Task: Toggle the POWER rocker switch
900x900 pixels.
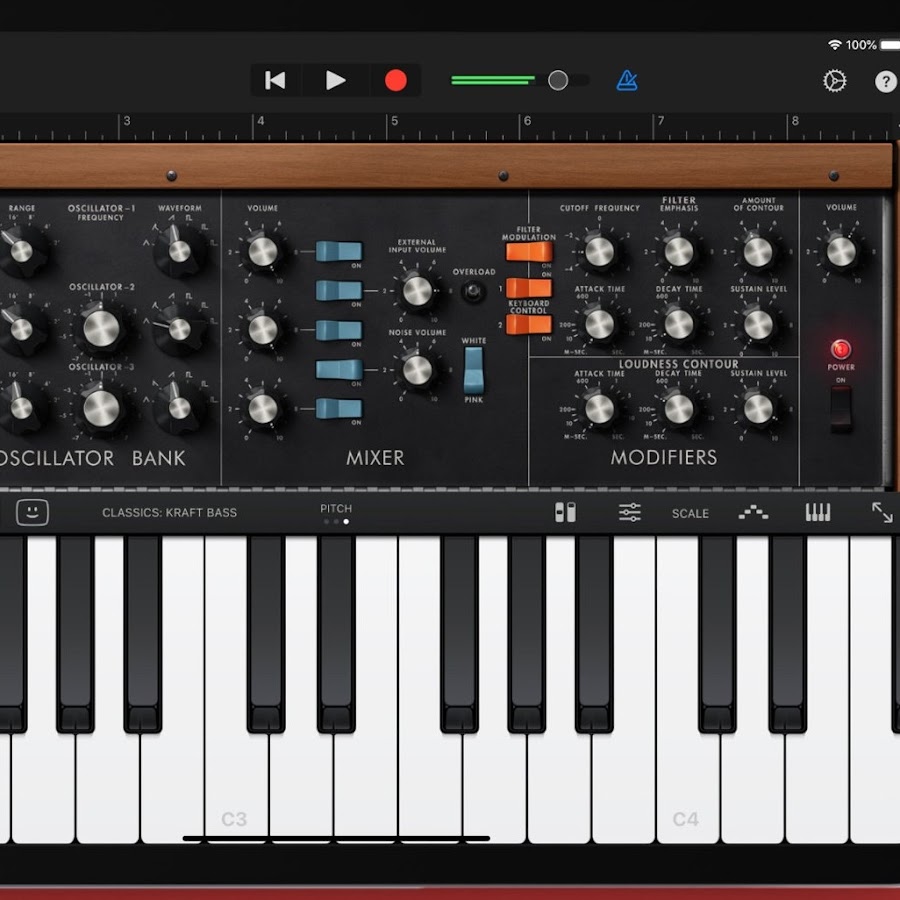Action: (841, 409)
